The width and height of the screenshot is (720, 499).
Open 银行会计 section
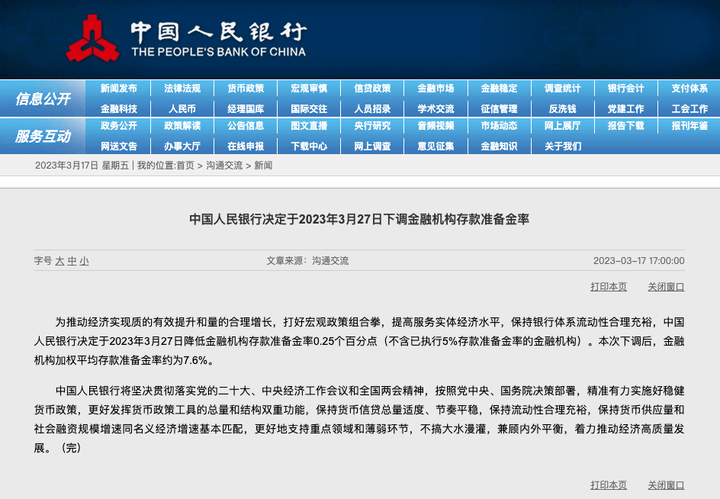point(626,89)
